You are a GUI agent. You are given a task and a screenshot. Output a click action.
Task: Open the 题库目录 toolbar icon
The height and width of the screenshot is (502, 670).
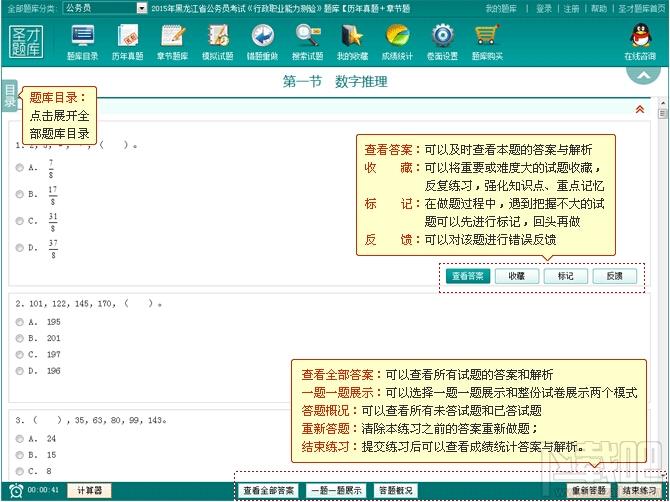tap(82, 42)
